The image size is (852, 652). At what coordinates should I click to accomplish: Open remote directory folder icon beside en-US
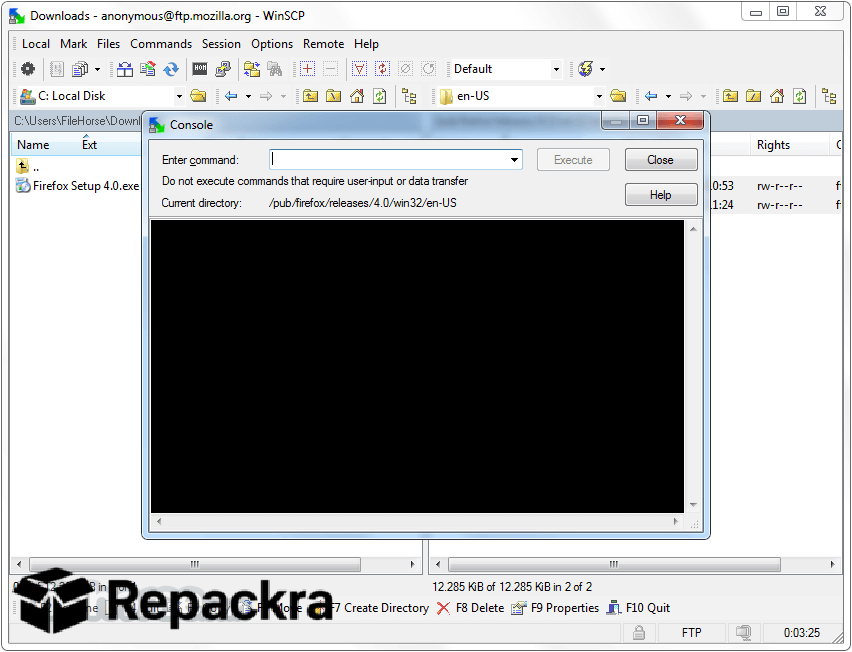point(618,96)
